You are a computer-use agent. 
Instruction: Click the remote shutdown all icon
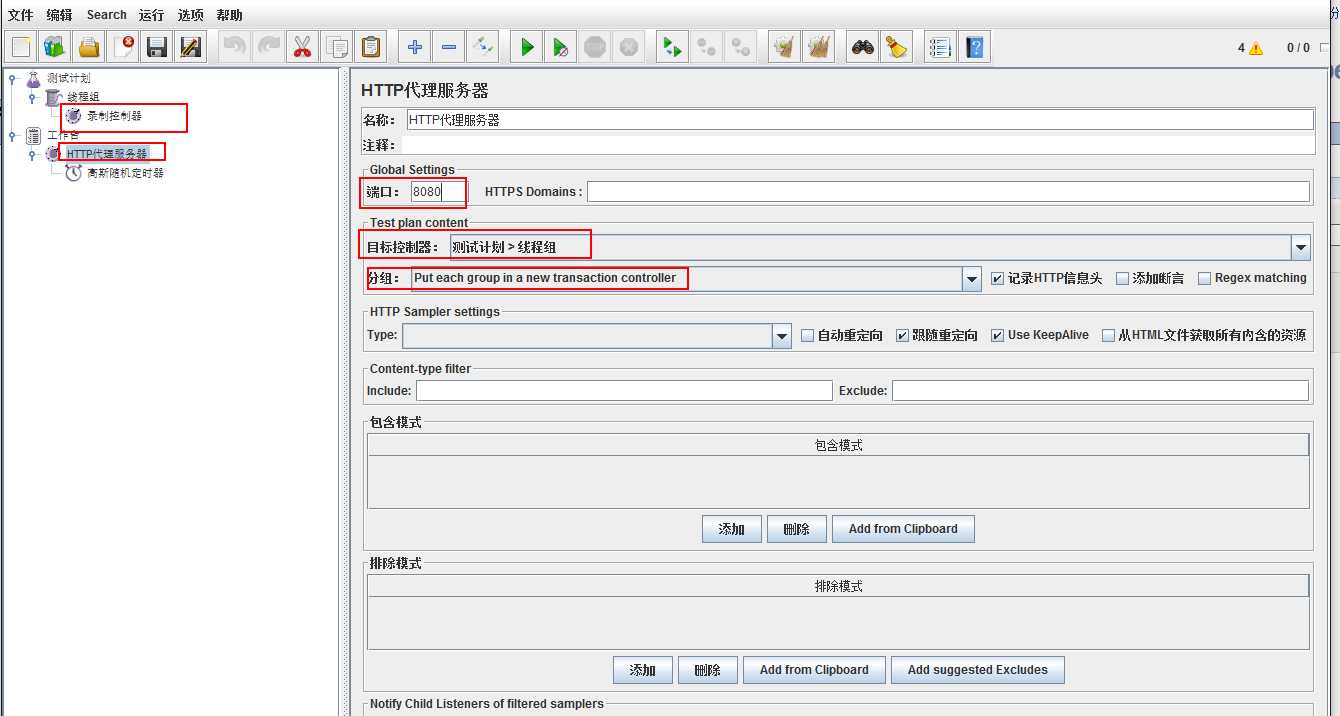point(741,47)
